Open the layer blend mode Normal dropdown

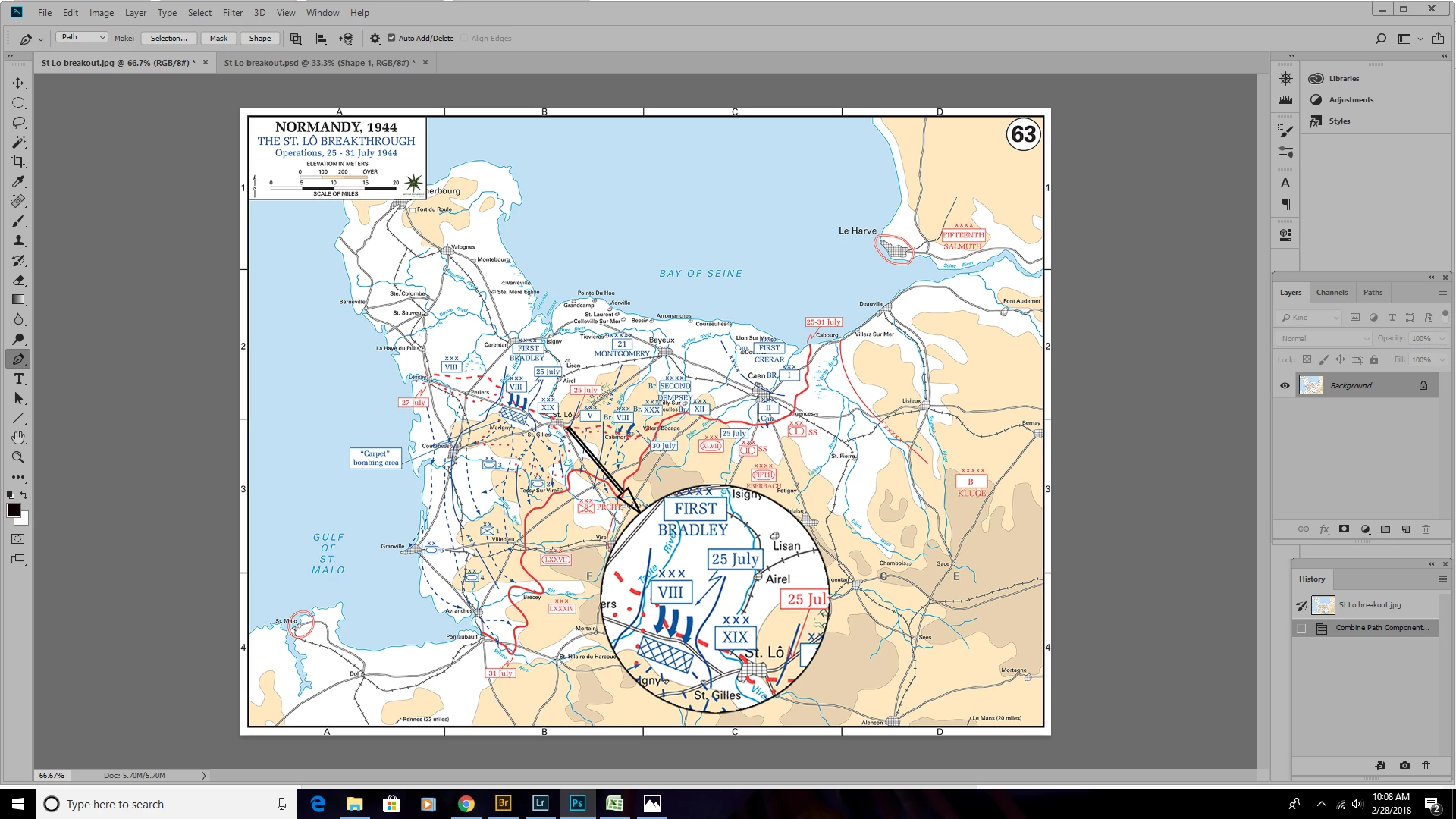1324,338
